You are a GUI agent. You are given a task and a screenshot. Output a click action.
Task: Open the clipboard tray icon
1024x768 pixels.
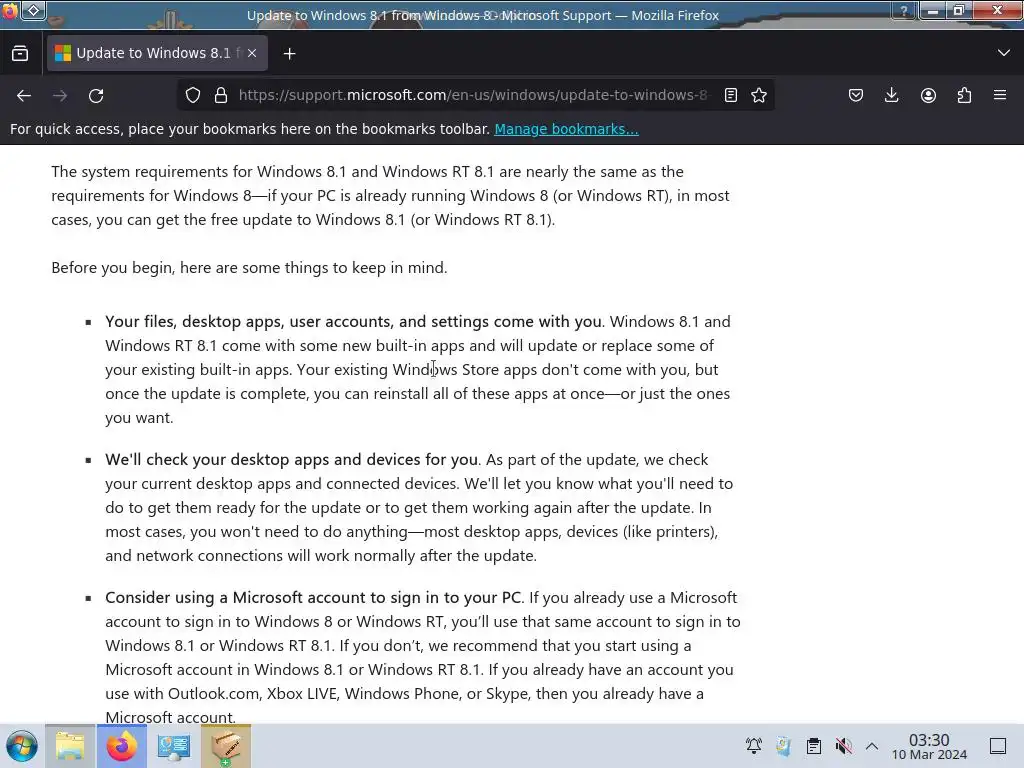[x=814, y=746]
